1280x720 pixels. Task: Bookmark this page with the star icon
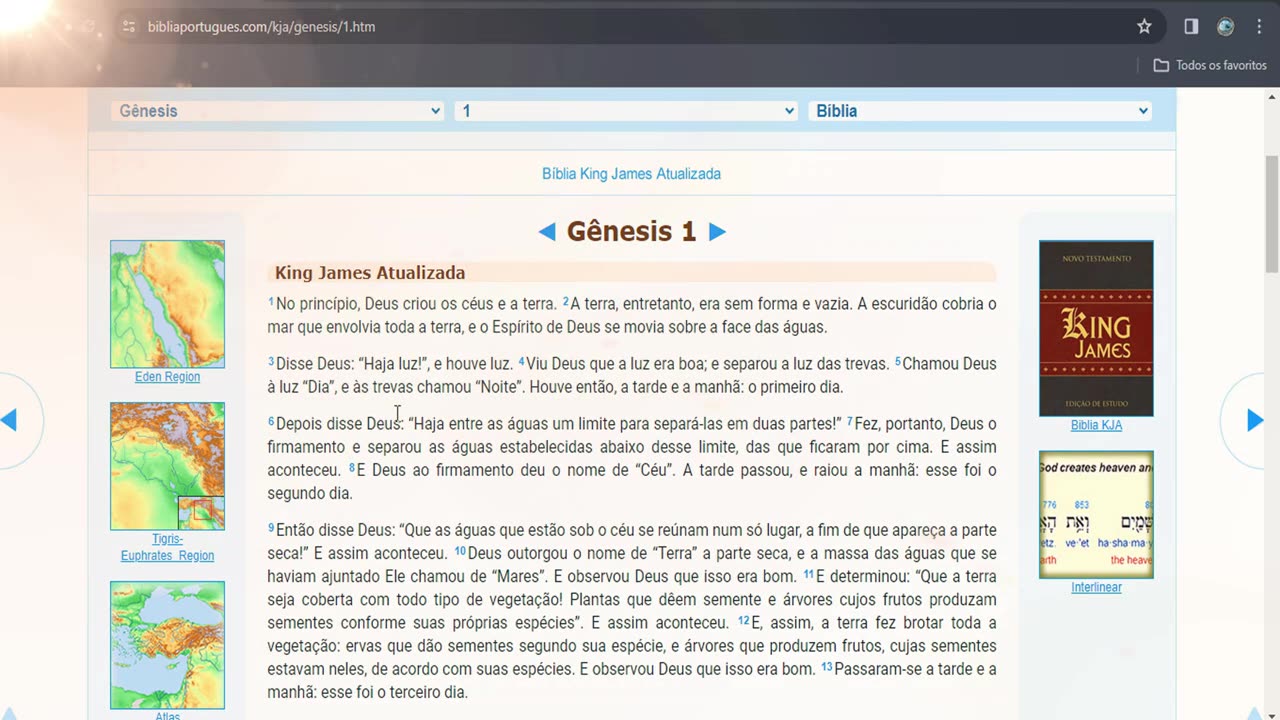(1144, 27)
